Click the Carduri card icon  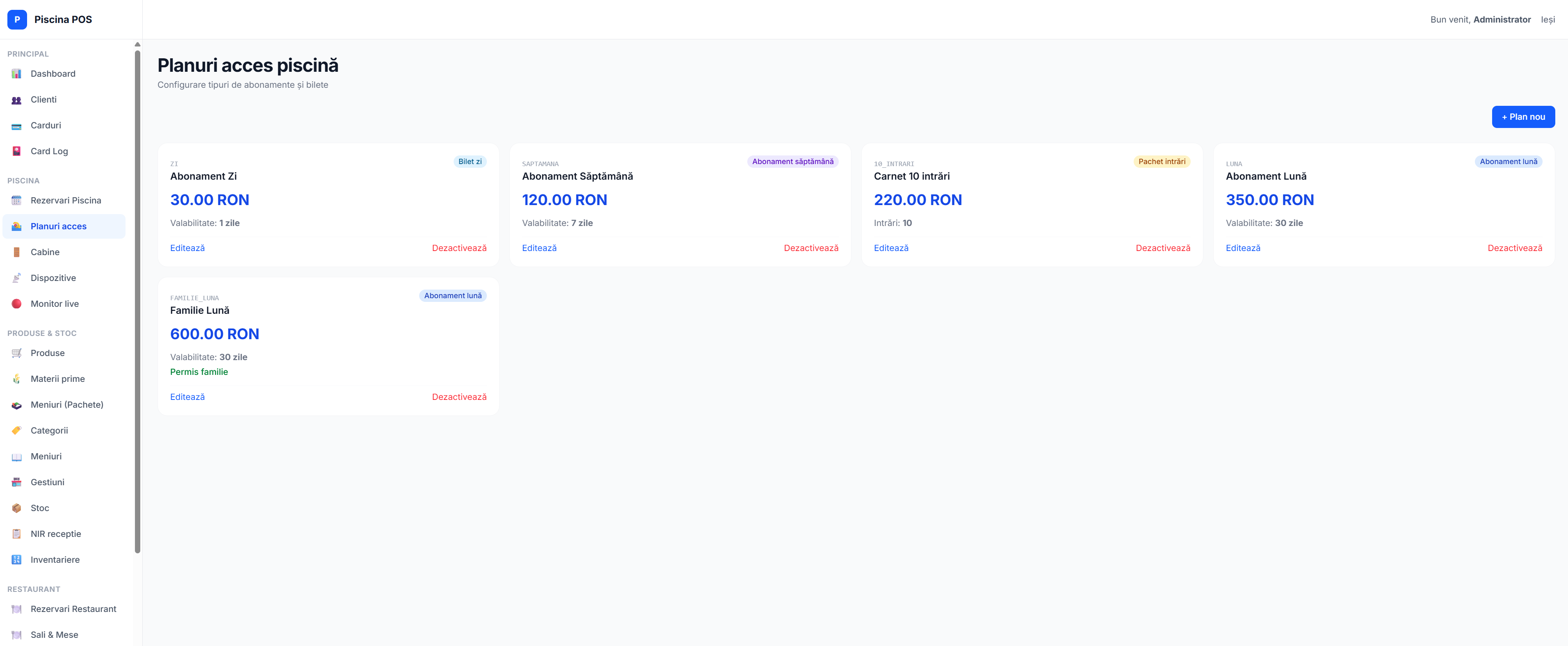[x=16, y=126]
